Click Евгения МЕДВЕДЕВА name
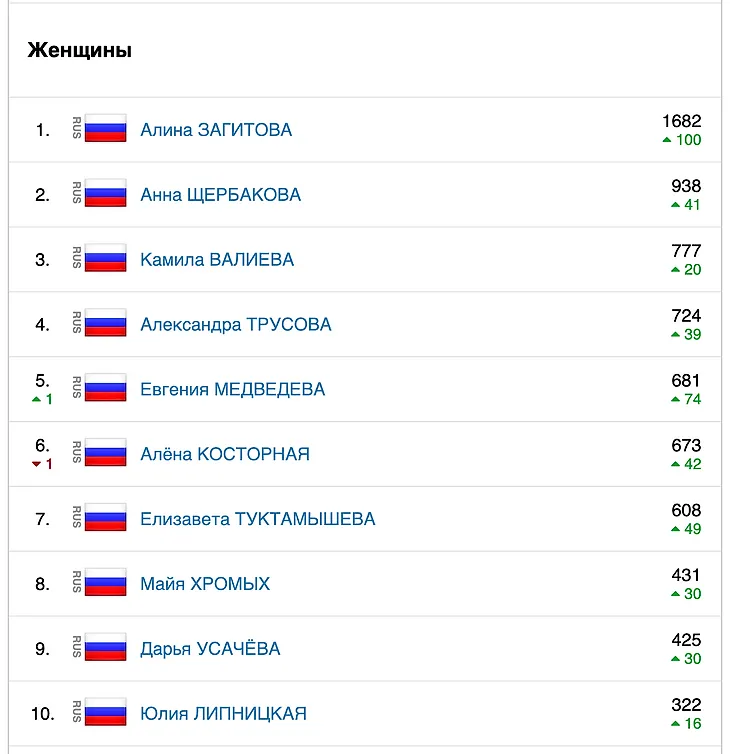Viewport: 730px width, 754px height. click(x=232, y=389)
